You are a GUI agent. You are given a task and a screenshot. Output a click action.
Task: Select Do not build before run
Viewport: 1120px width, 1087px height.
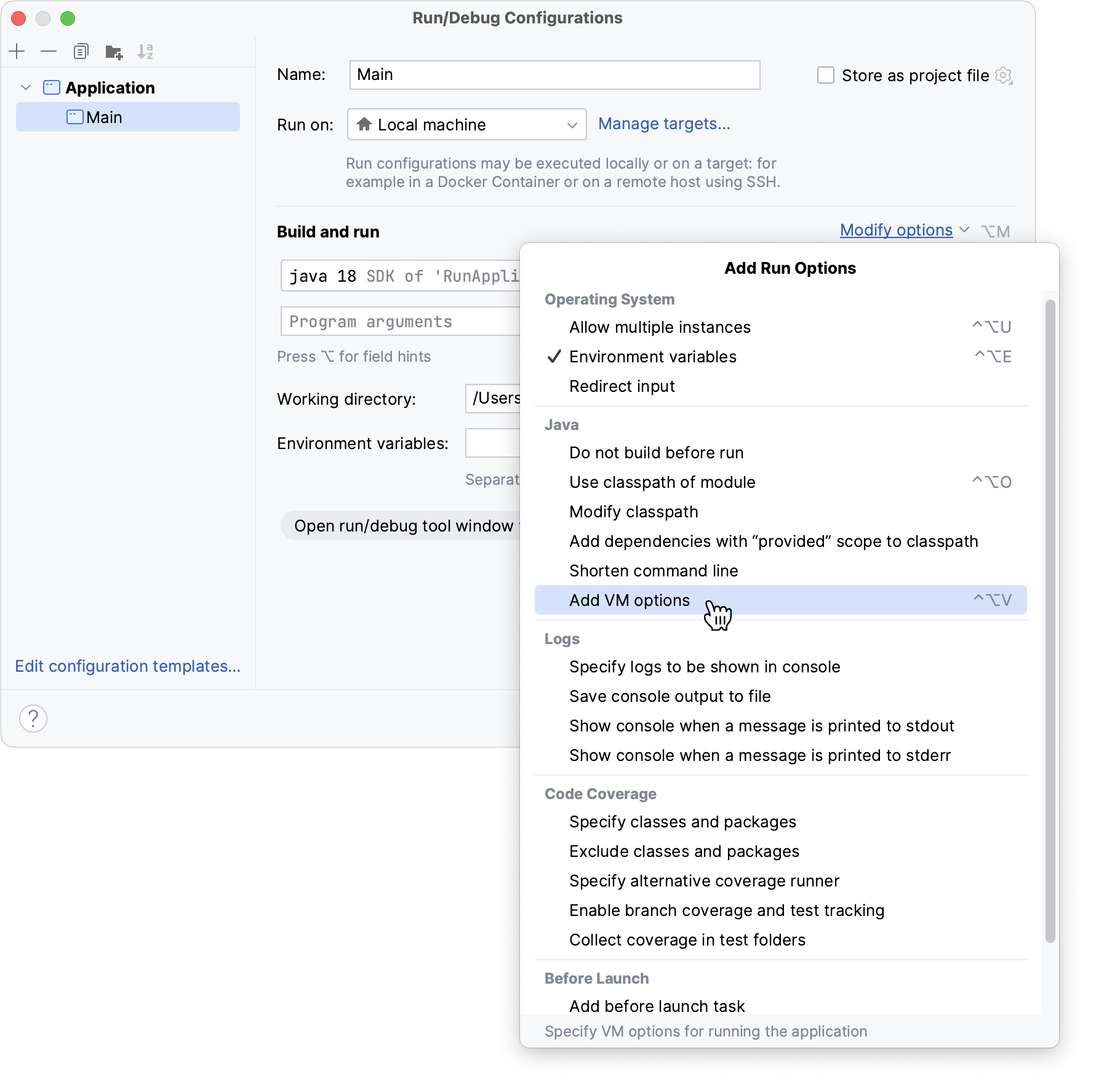(x=781, y=453)
